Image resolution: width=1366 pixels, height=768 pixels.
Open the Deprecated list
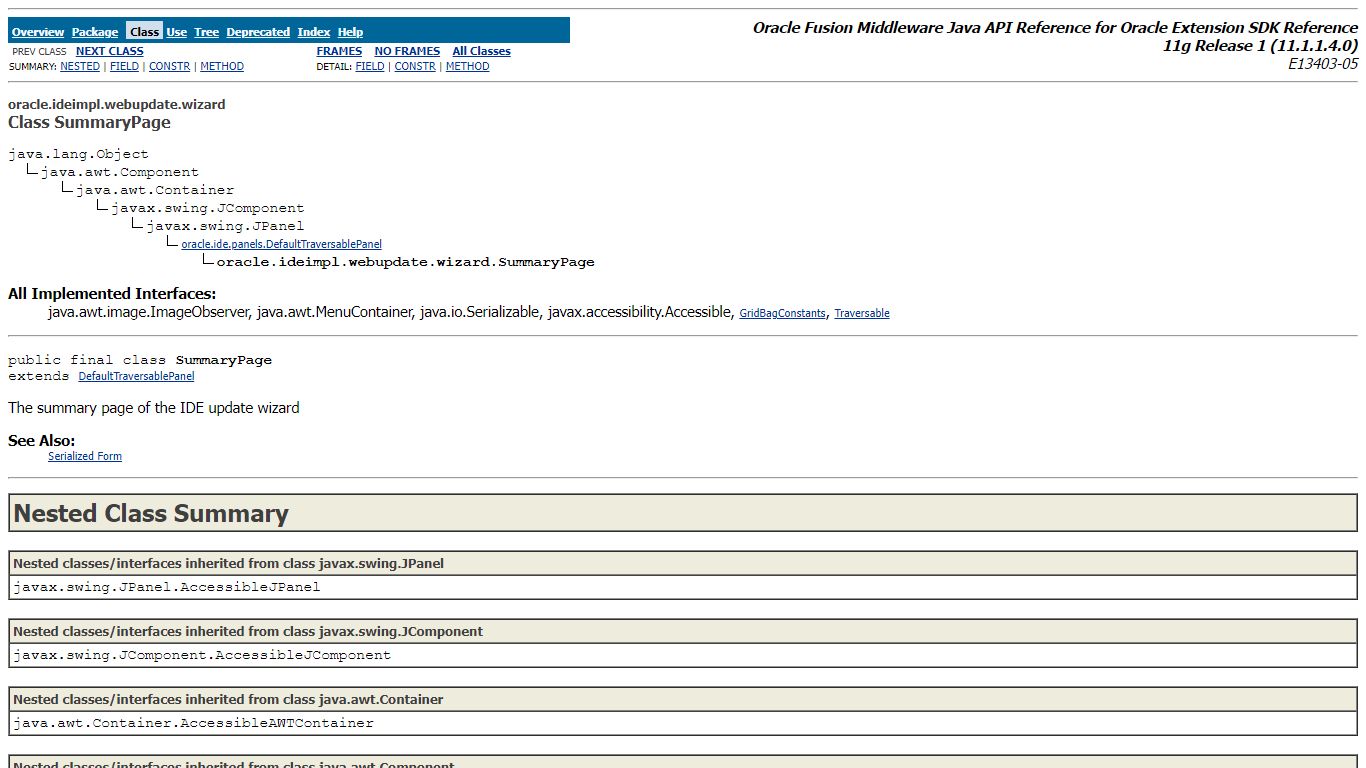click(x=258, y=32)
